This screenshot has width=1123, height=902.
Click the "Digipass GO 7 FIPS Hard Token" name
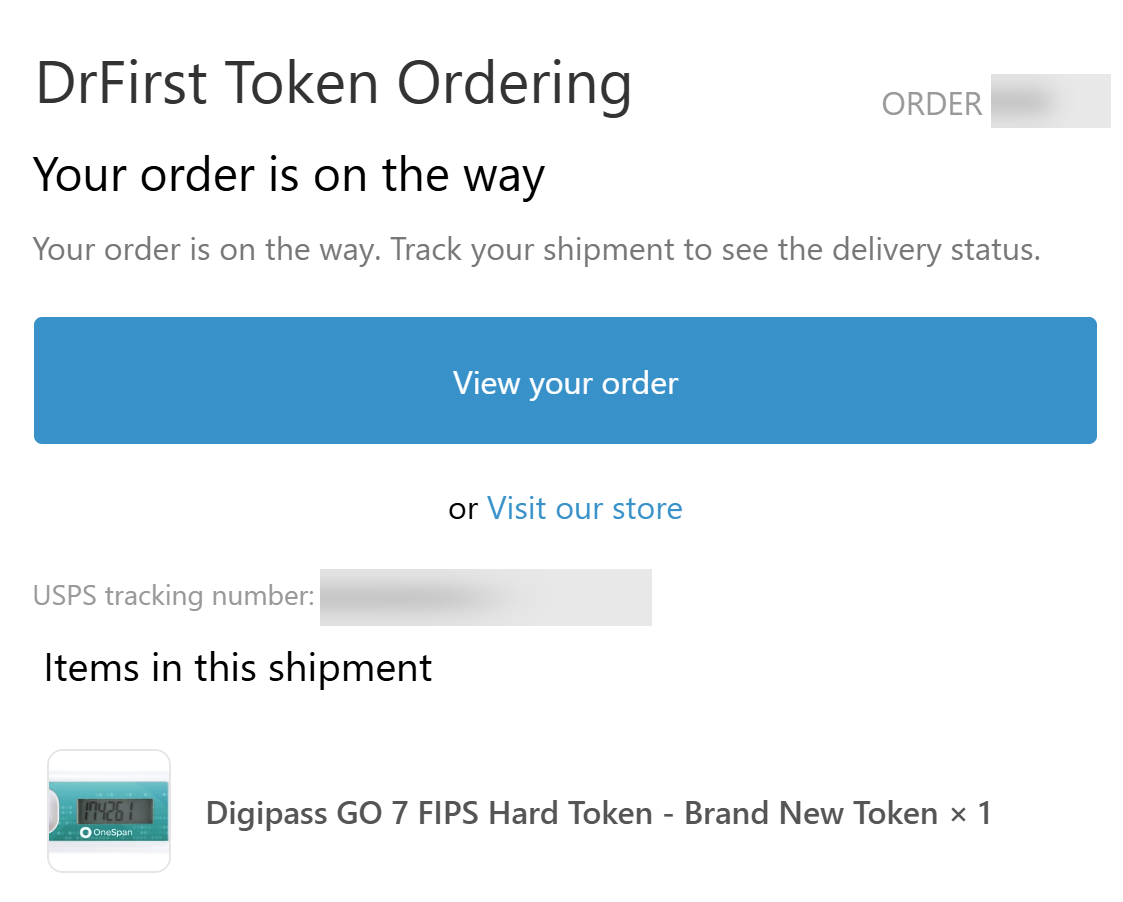tap(429, 813)
